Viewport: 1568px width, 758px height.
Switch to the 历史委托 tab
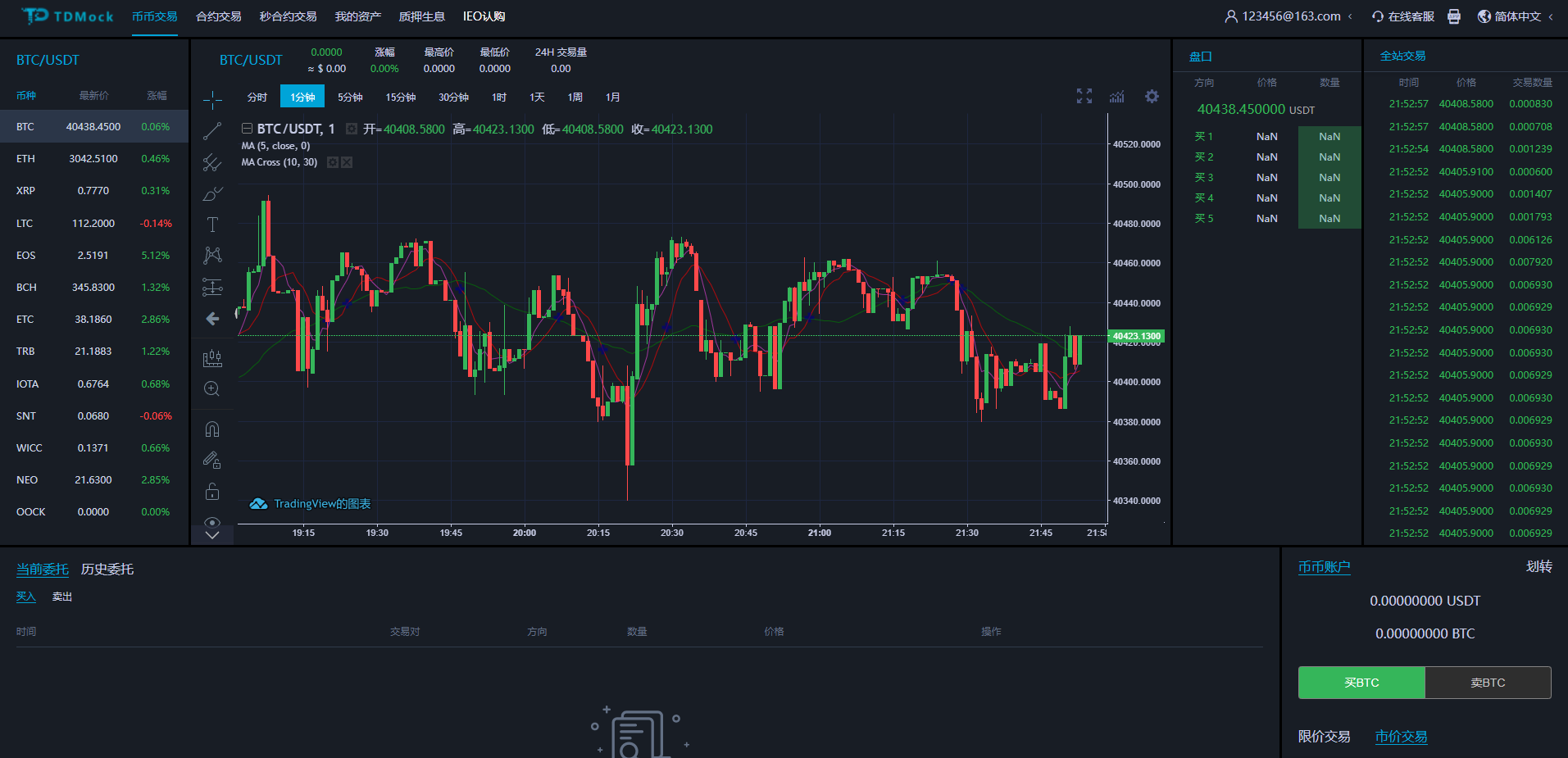pyautogui.click(x=107, y=570)
